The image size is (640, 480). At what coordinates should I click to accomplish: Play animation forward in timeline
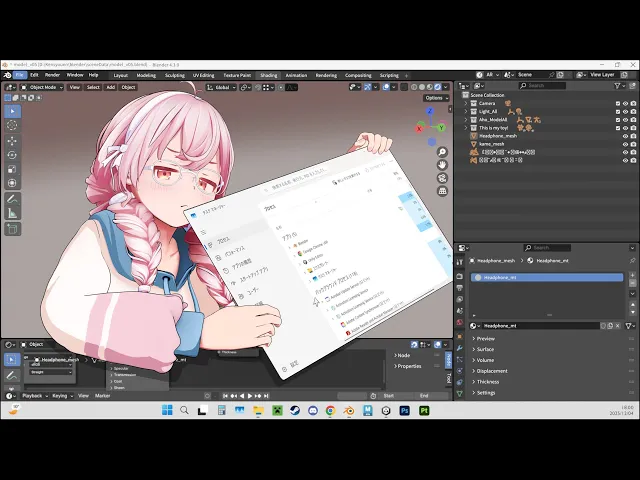tap(250, 396)
